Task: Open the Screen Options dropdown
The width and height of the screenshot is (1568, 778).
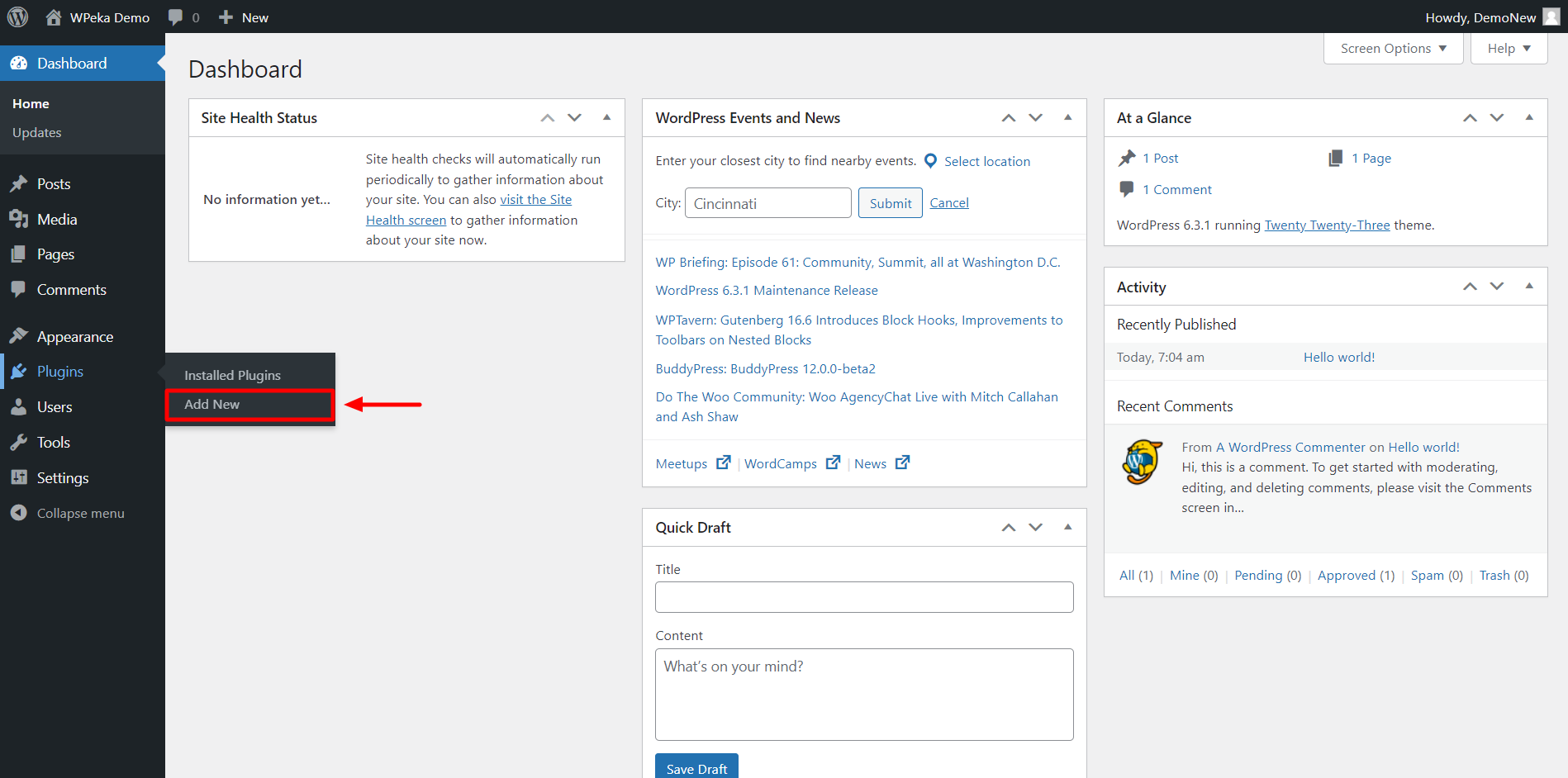Action: pos(1393,48)
